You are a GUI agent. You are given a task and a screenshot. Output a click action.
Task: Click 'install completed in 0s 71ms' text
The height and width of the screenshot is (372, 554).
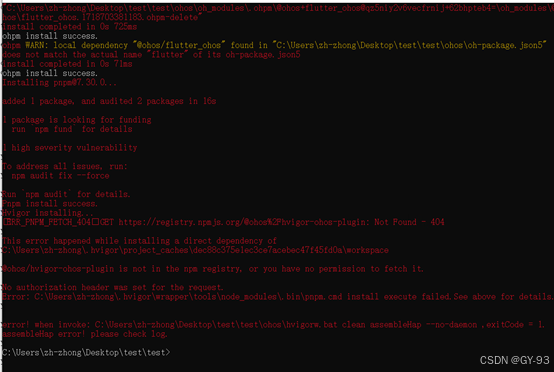click(x=67, y=64)
